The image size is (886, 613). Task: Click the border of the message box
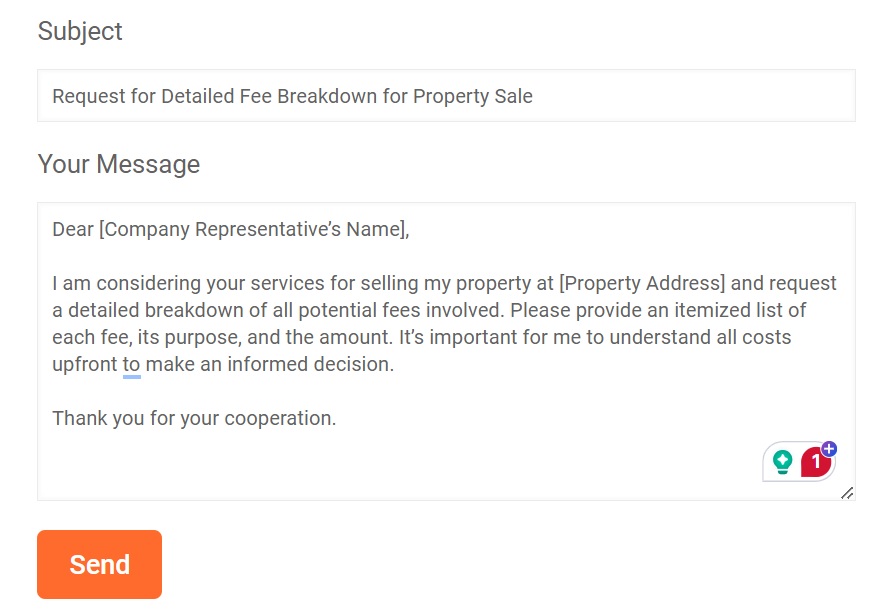tap(445, 203)
